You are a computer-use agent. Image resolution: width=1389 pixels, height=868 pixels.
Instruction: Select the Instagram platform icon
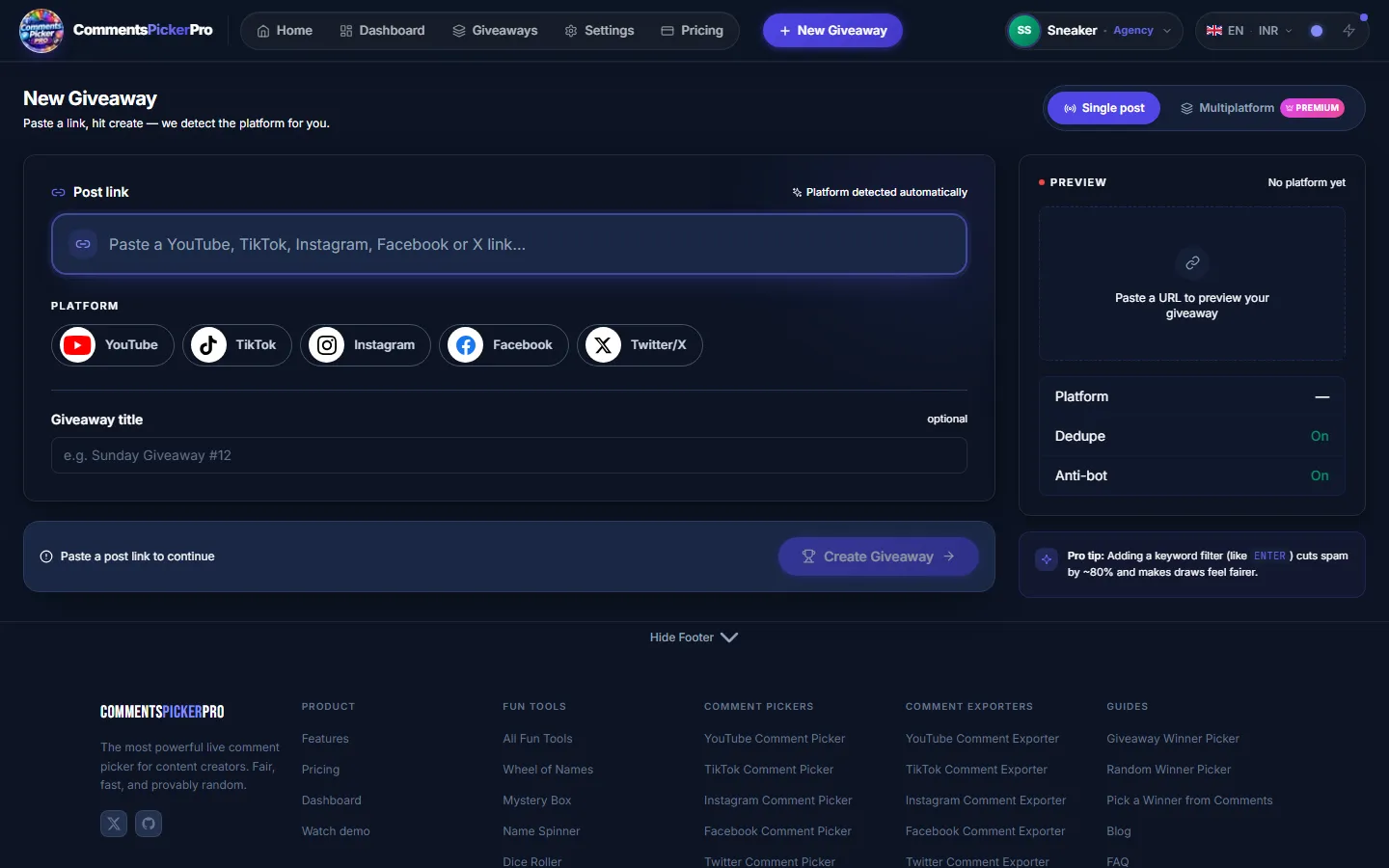point(327,345)
